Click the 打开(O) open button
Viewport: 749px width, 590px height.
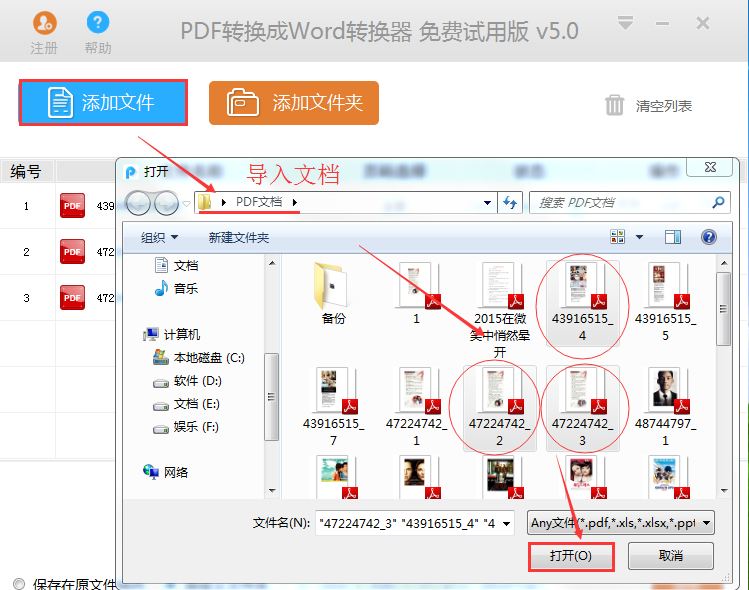pyautogui.click(x=571, y=556)
